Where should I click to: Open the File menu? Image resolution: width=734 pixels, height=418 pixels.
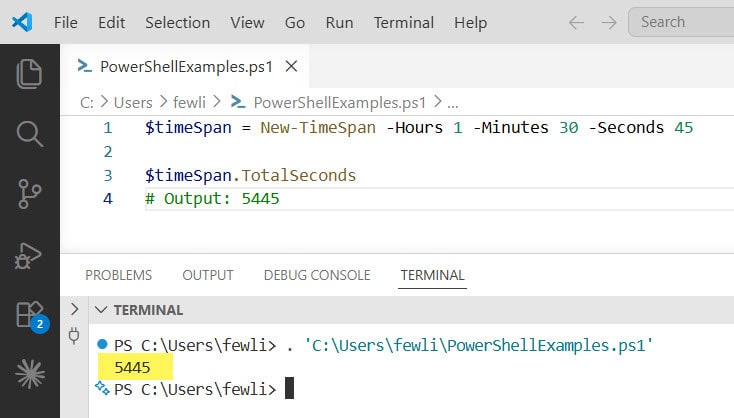(x=66, y=22)
